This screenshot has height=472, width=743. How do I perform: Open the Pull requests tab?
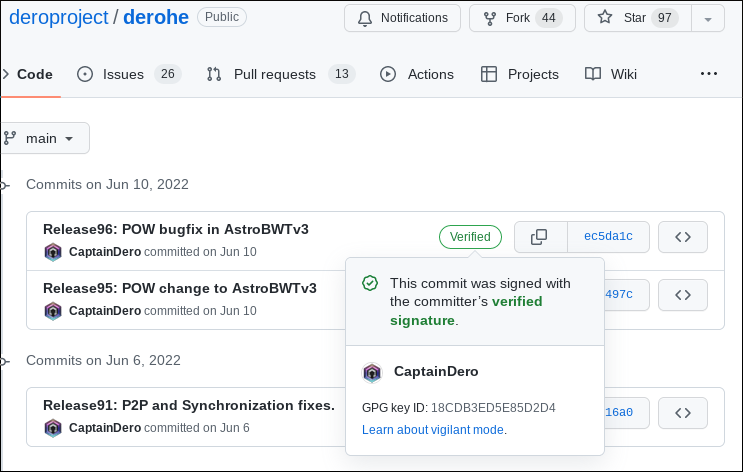pos(281,74)
